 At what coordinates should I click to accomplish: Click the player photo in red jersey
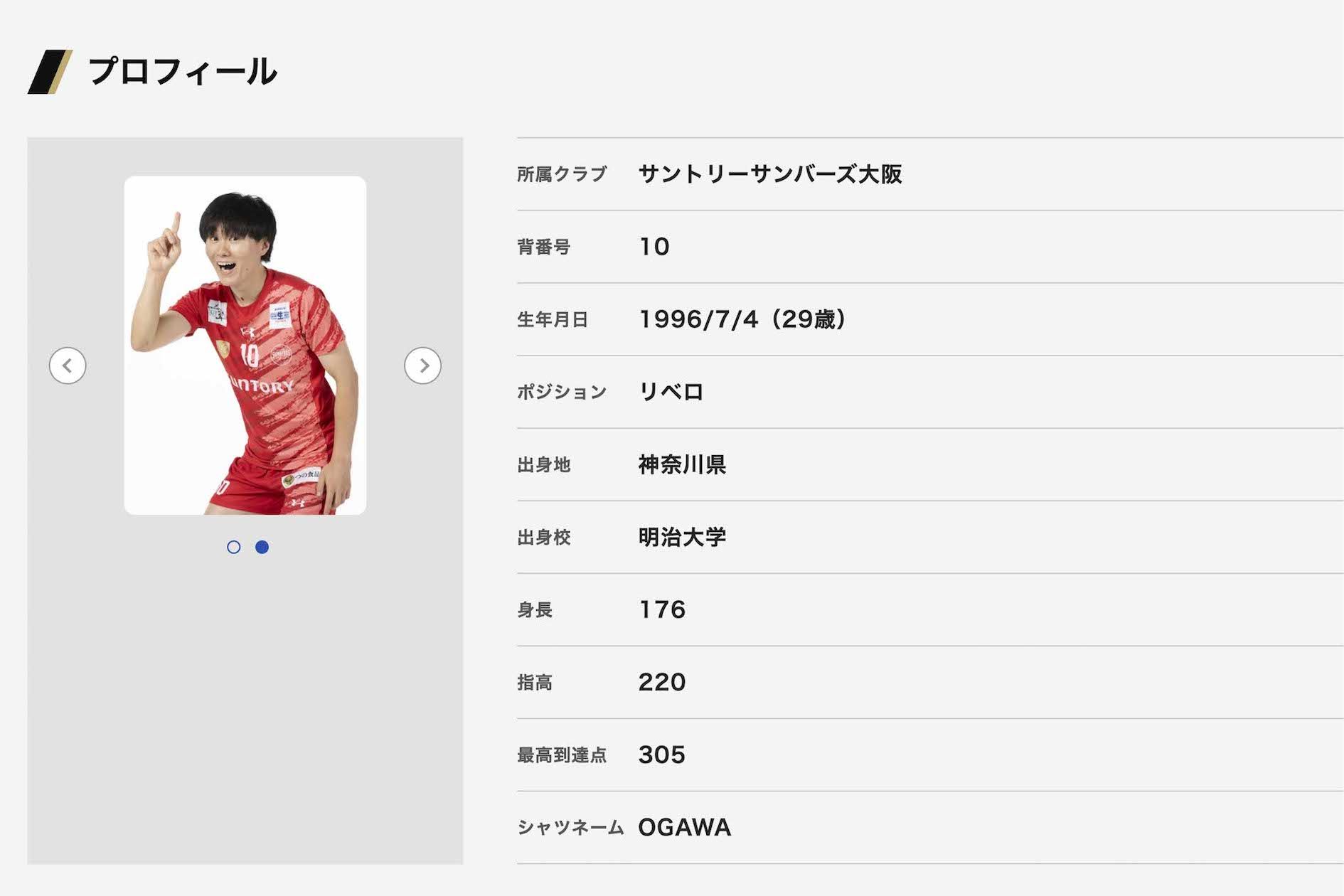click(245, 346)
